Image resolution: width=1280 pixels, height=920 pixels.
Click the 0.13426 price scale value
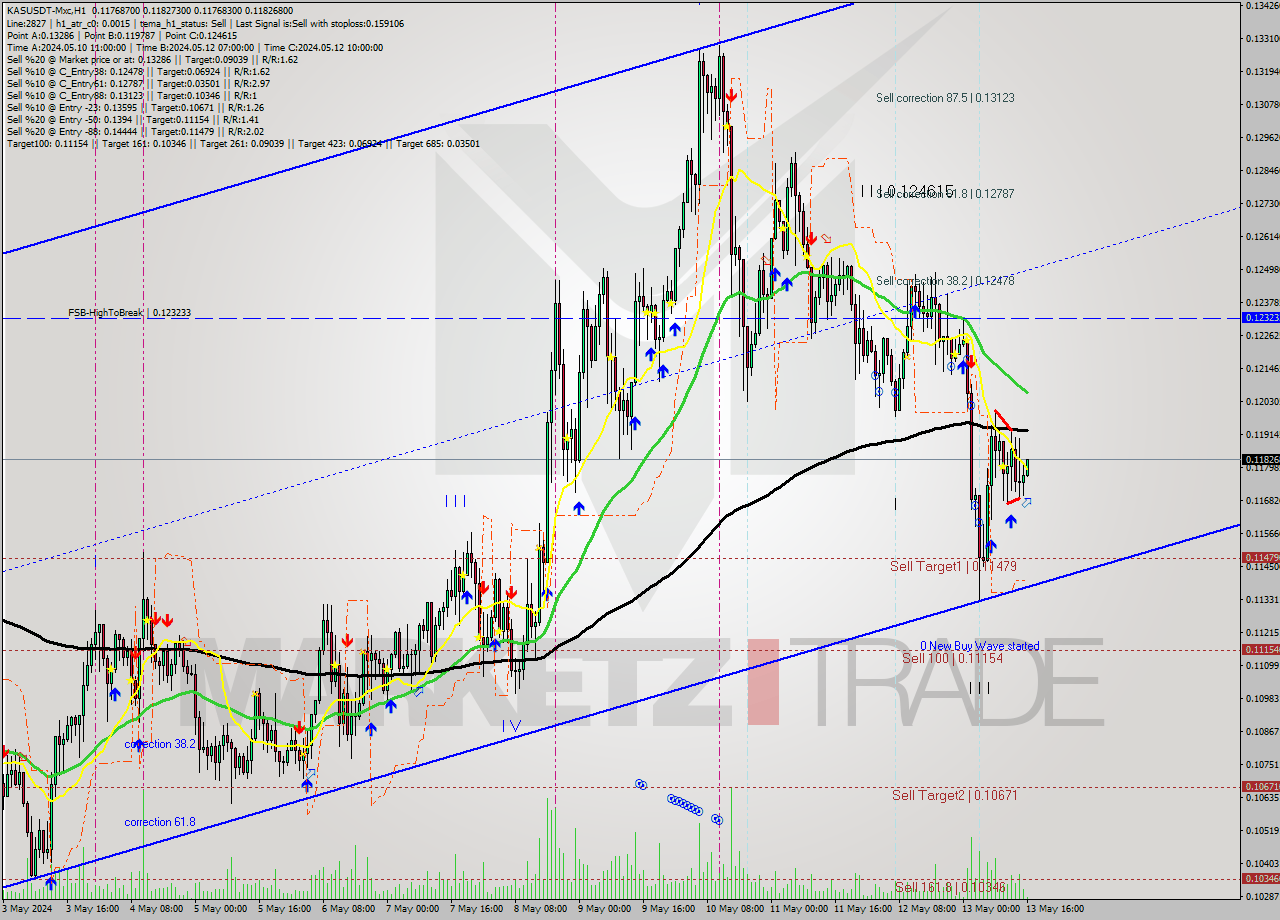click(1262, 5)
